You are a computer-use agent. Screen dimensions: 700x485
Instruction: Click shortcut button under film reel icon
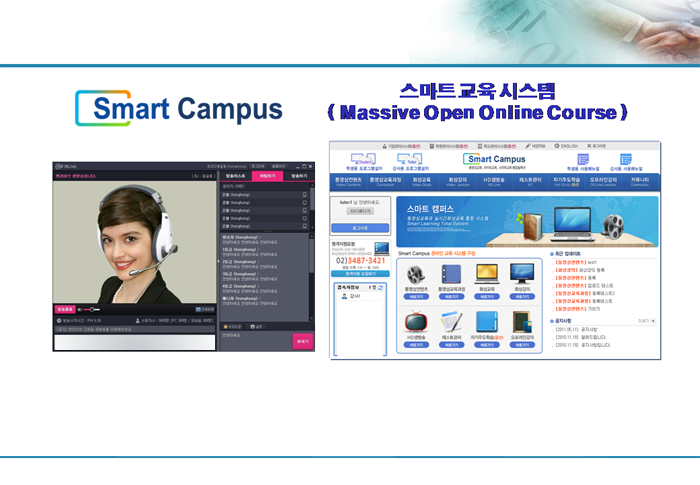point(416,297)
